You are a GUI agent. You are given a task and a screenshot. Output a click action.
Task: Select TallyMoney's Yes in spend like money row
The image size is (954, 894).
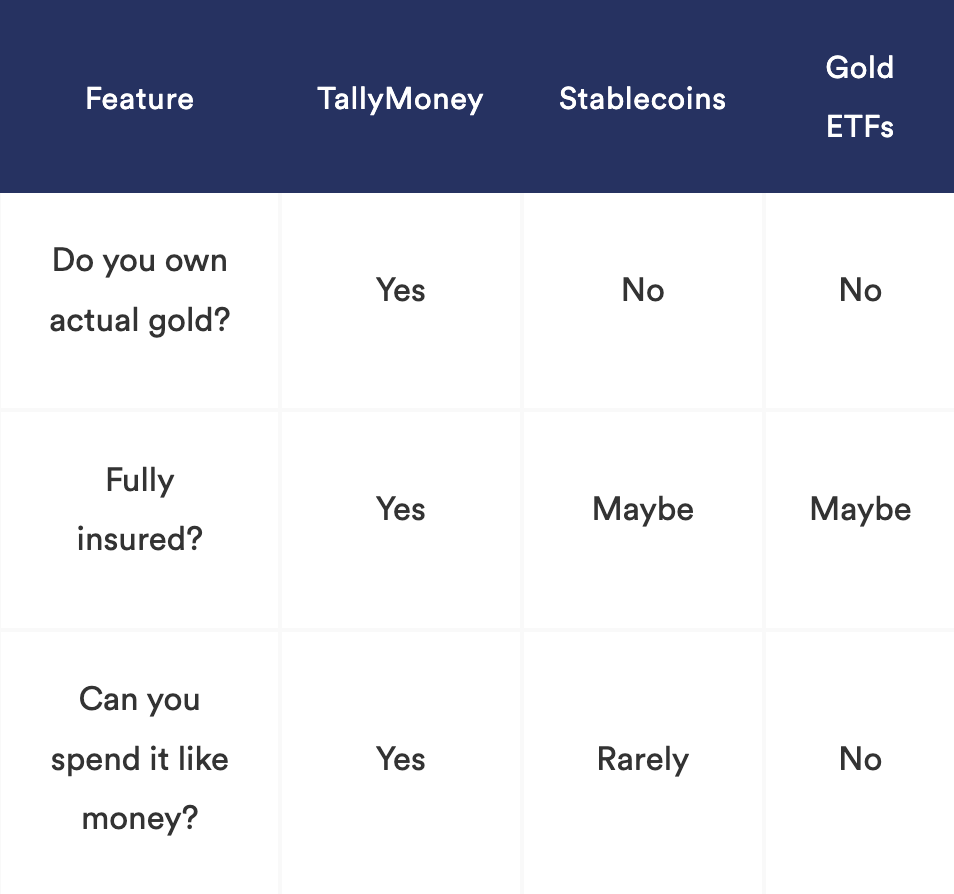[x=400, y=759]
